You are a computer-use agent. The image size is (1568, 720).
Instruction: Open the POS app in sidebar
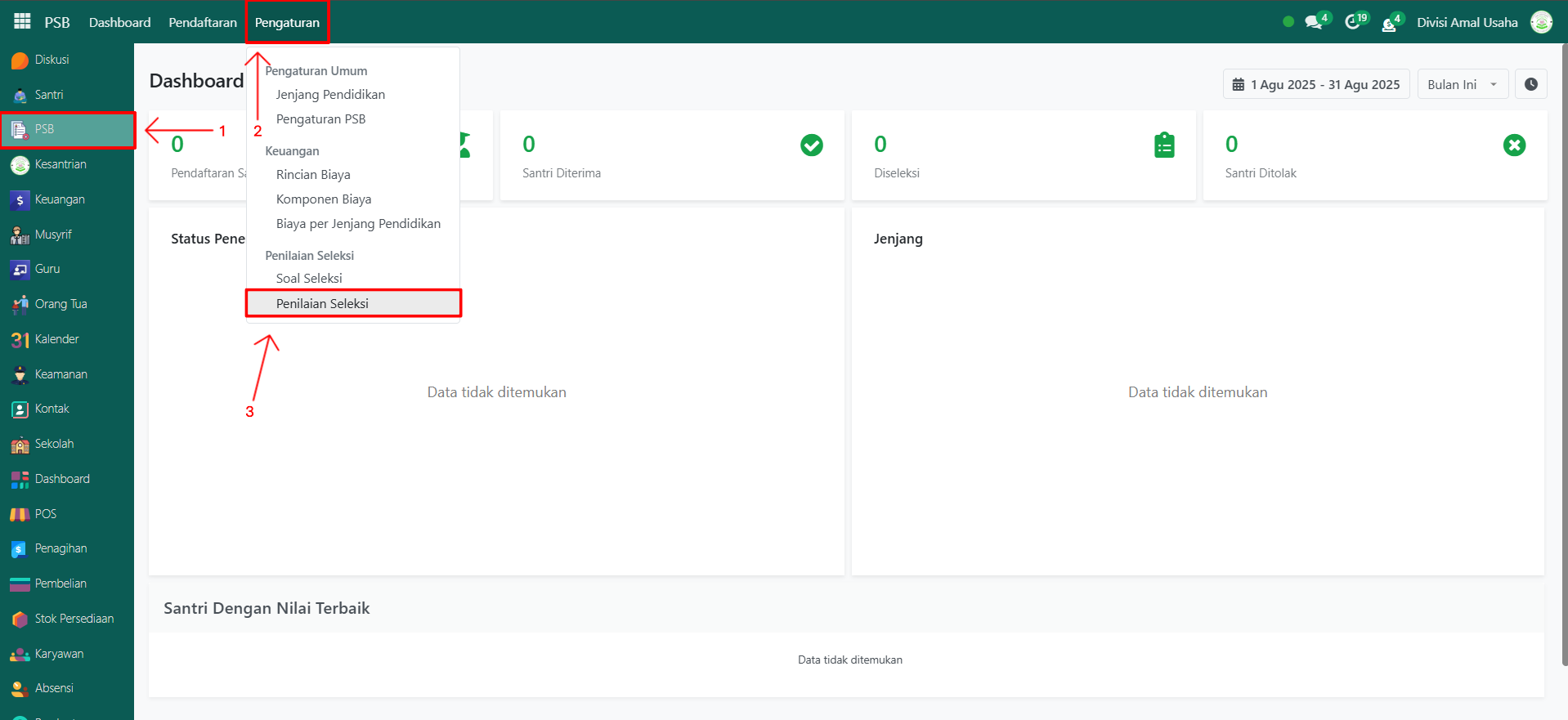tap(46, 514)
